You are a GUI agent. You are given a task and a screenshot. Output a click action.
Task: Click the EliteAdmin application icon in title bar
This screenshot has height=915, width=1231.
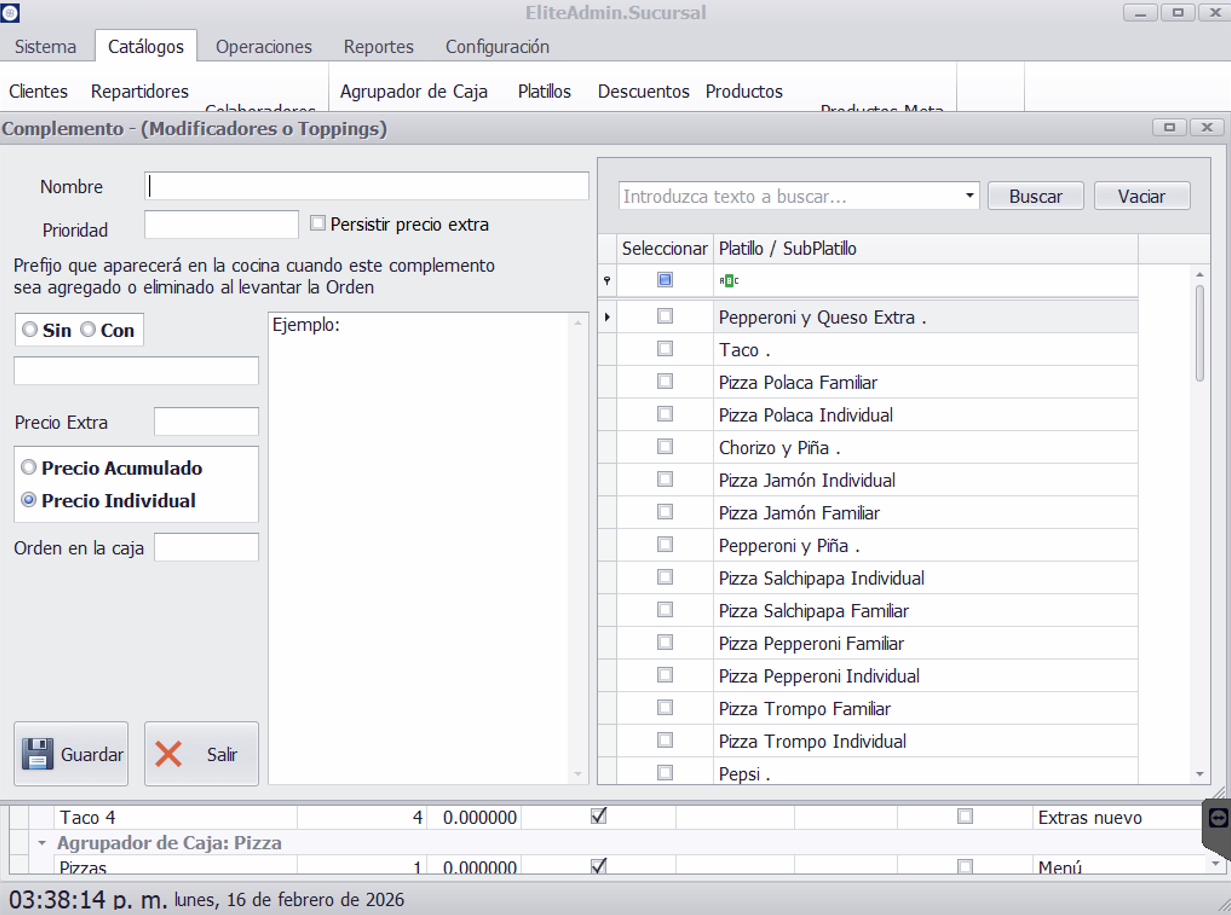(10, 13)
